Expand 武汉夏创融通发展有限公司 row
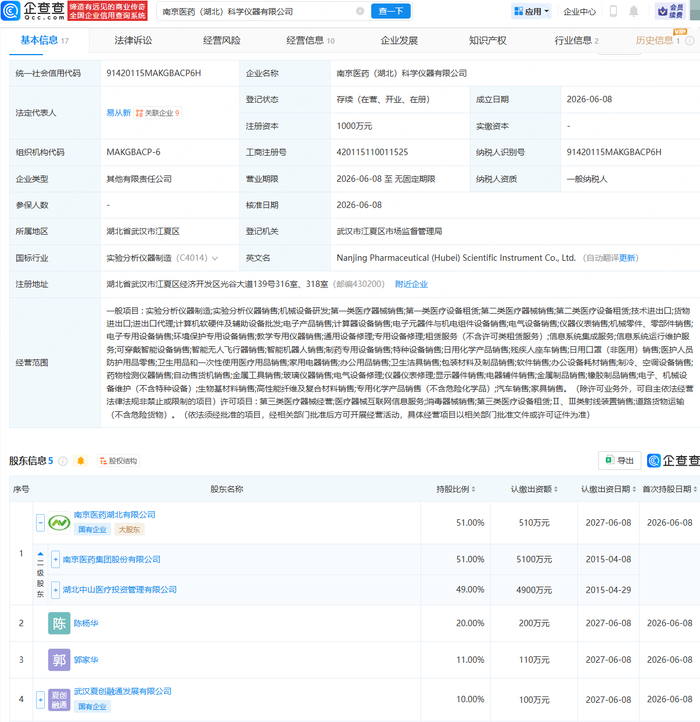 click(41, 699)
